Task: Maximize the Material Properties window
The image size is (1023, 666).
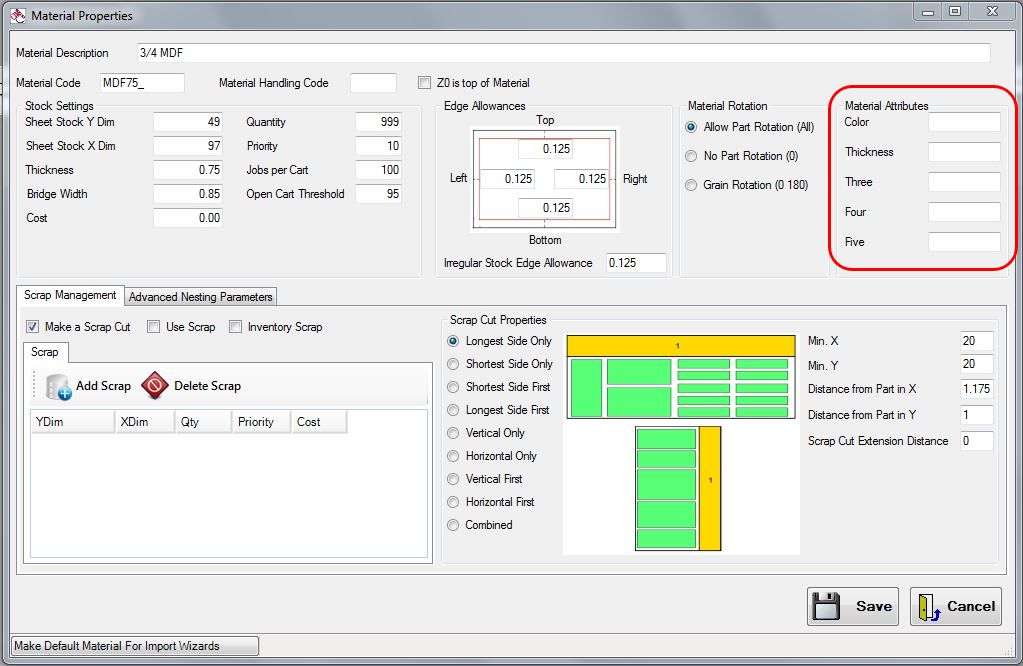Action: (954, 12)
